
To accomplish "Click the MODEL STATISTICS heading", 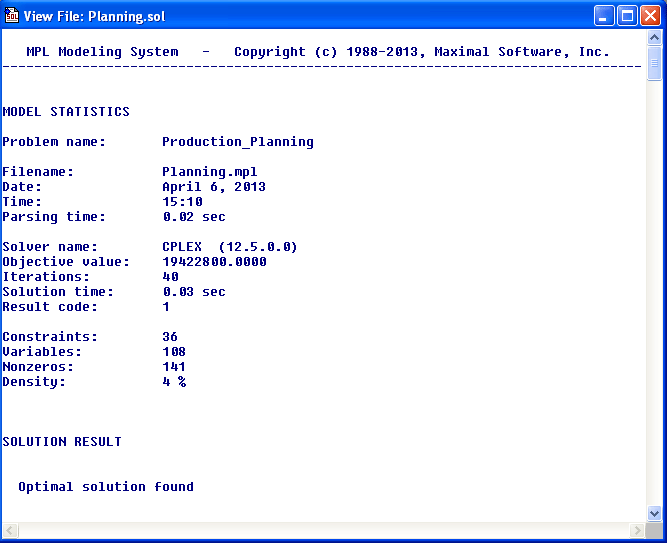I will coord(66,112).
